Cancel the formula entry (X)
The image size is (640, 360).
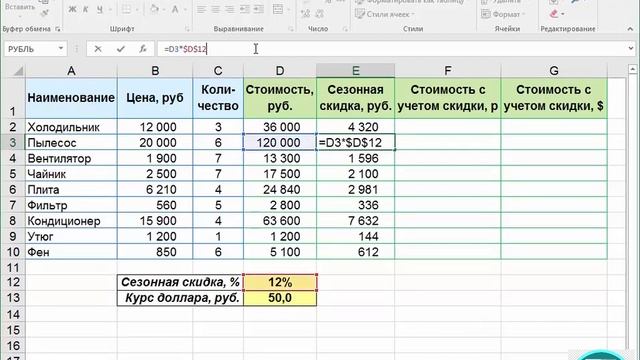(x=98, y=49)
